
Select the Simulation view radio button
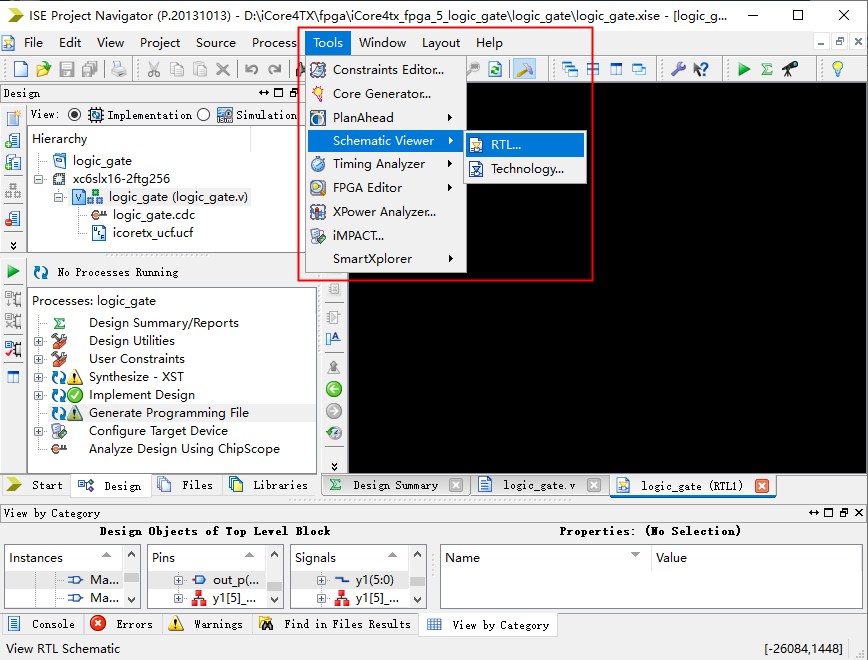coord(204,115)
